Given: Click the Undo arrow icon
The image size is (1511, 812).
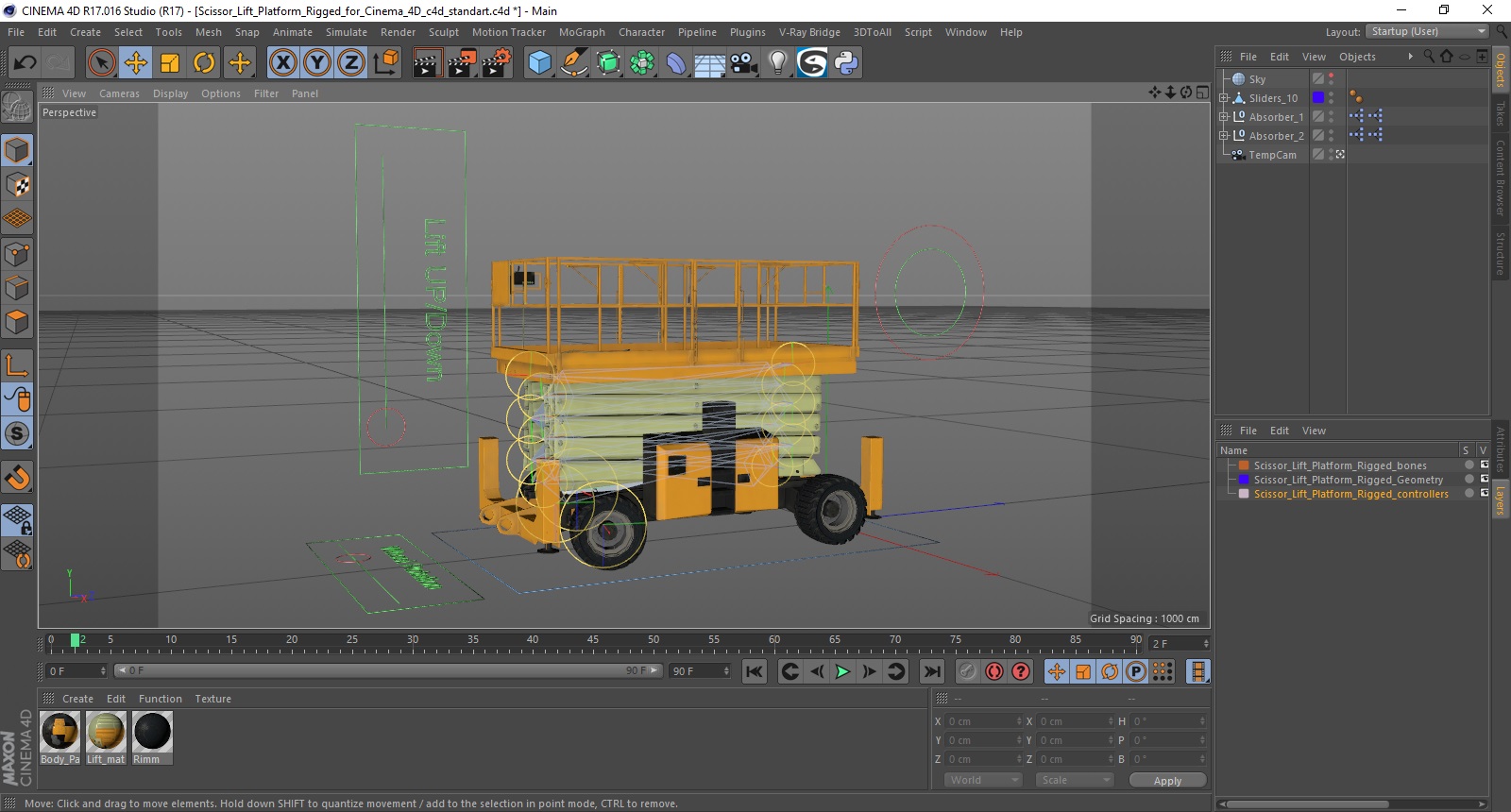Looking at the screenshot, I should click(25, 63).
